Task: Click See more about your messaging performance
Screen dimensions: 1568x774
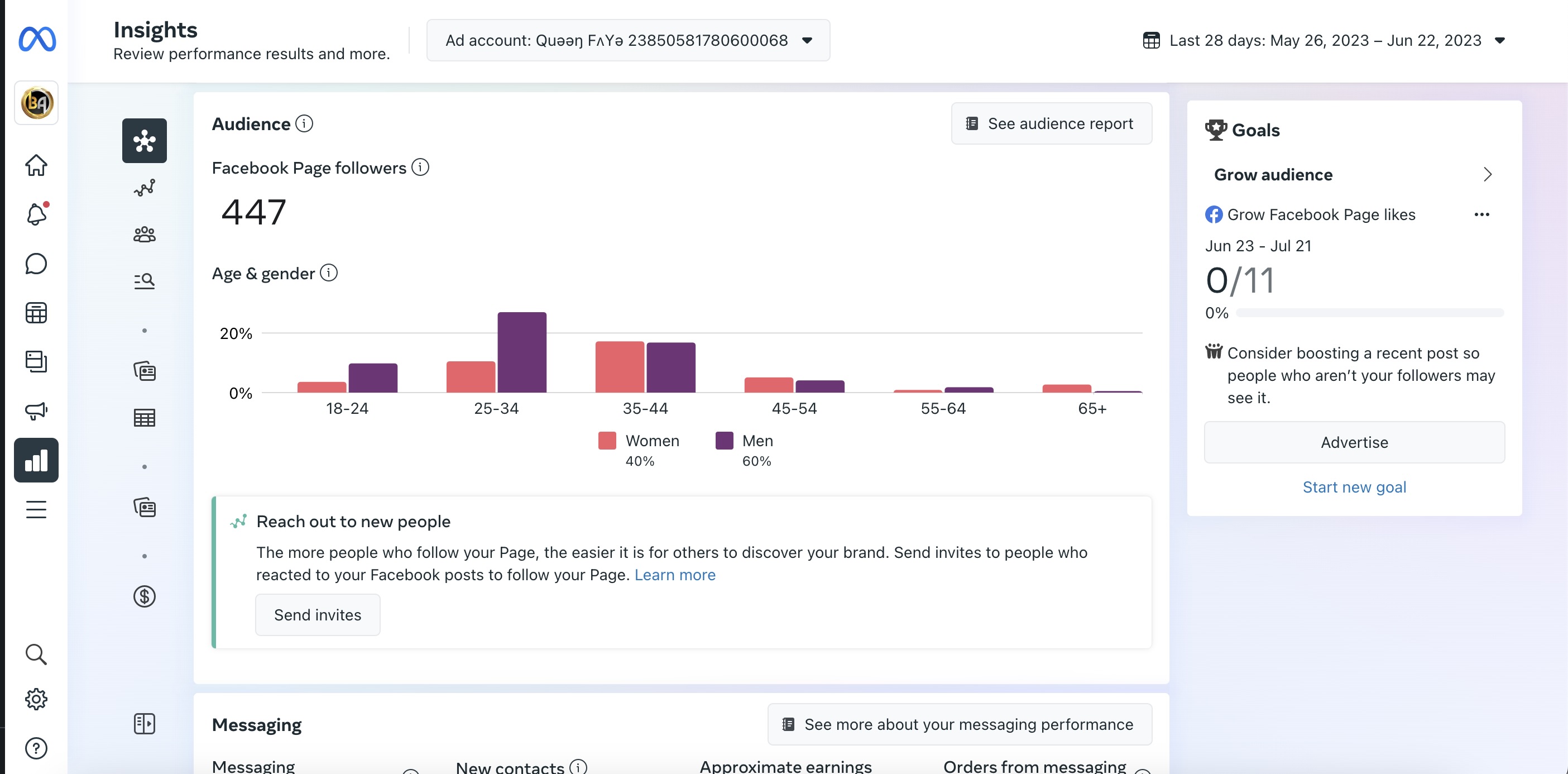Action: click(960, 725)
